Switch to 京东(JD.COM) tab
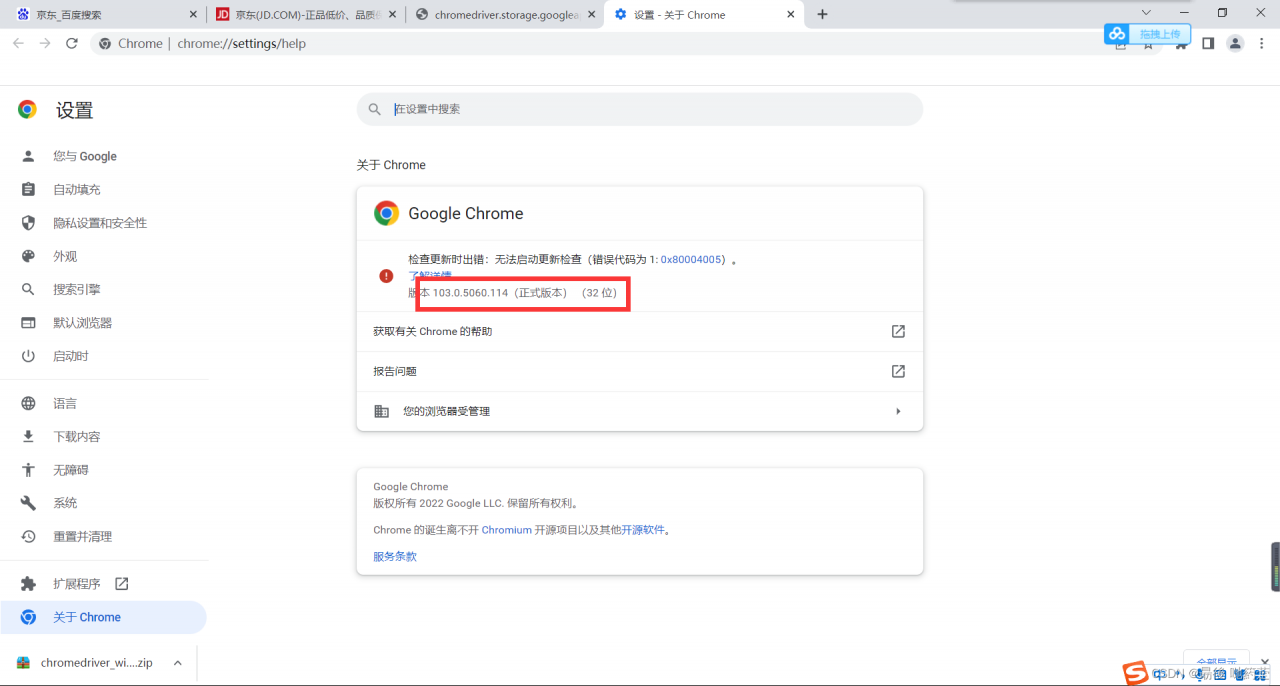 point(305,15)
